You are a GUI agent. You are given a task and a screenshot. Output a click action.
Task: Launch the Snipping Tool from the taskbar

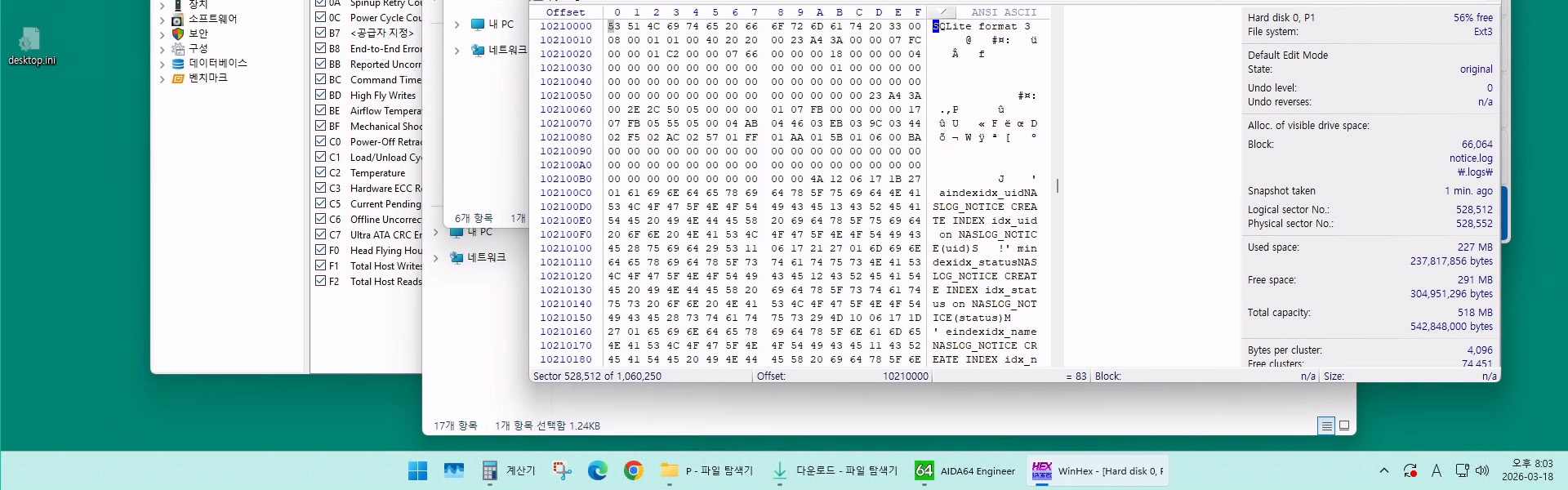pos(562,470)
